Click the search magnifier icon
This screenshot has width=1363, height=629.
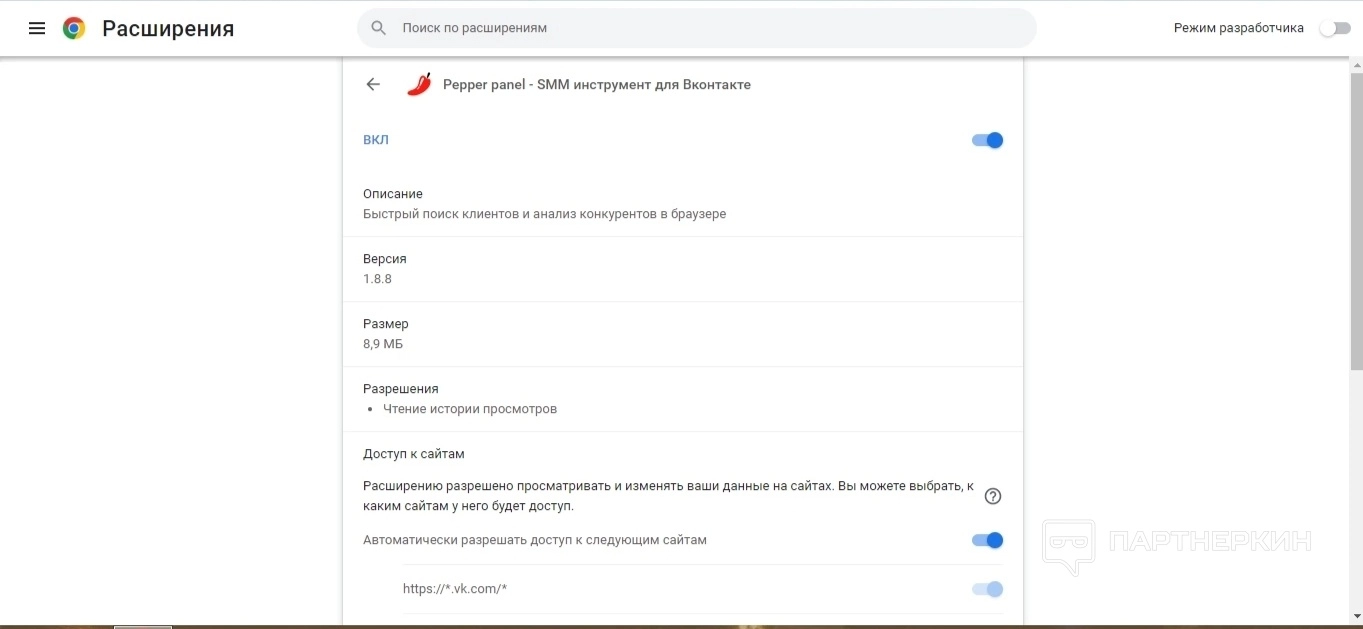point(379,28)
